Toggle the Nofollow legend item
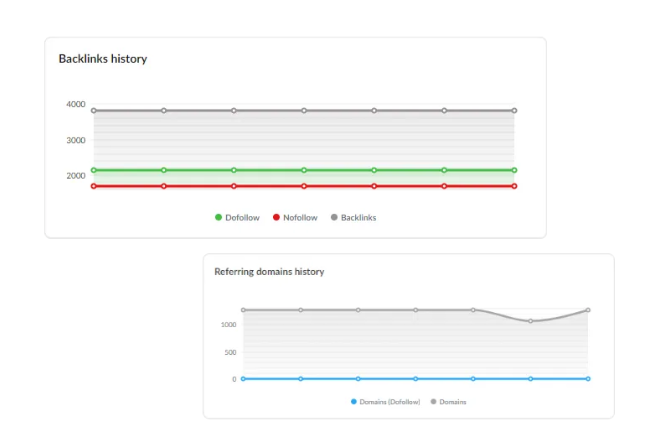Image resolution: width=667 pixels, height=435 pixels. pyautogui.click(x=295, y=218)
